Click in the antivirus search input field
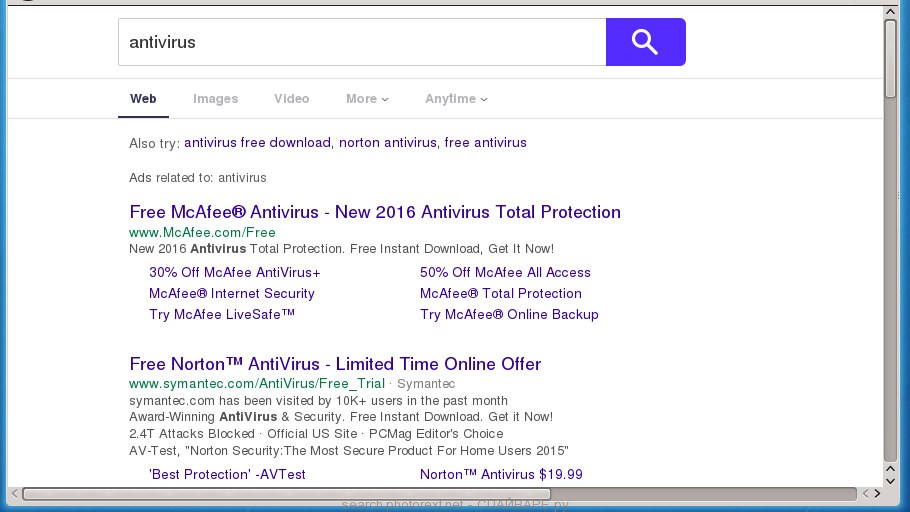This screenshot has width=910, height=512. point(361,42)
